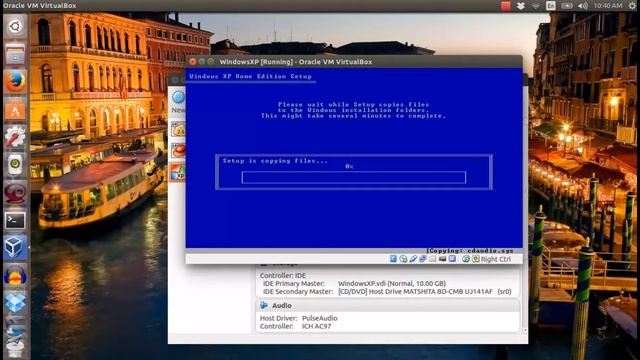The height and width of the screenshot is (360, 640).
Task: Click the green mouse integration icon in status bar
Action: tap(466, 259)
